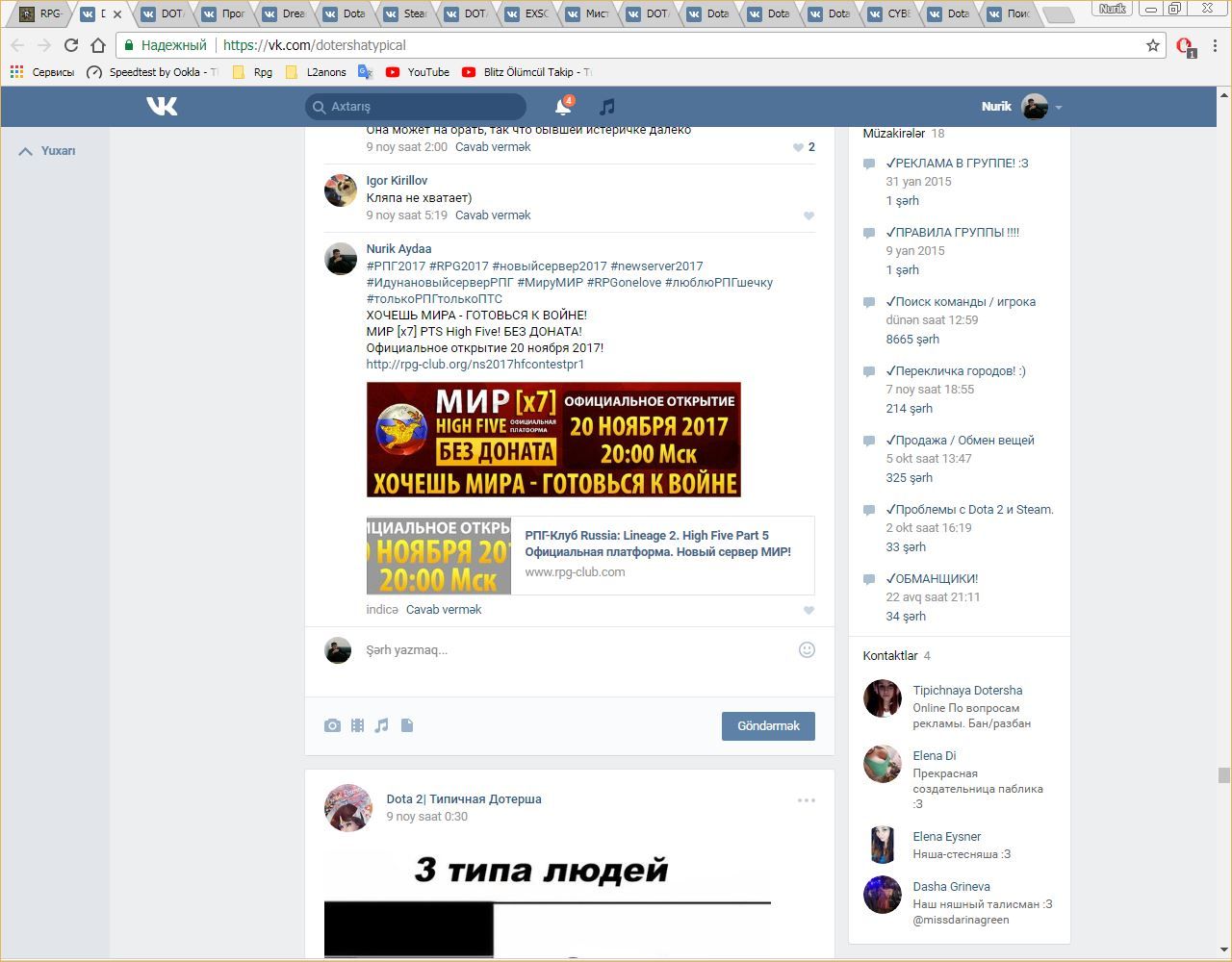Open the emoji smiley picker
The height and width of the screenshot is (962, 1232).
[807, 650]
